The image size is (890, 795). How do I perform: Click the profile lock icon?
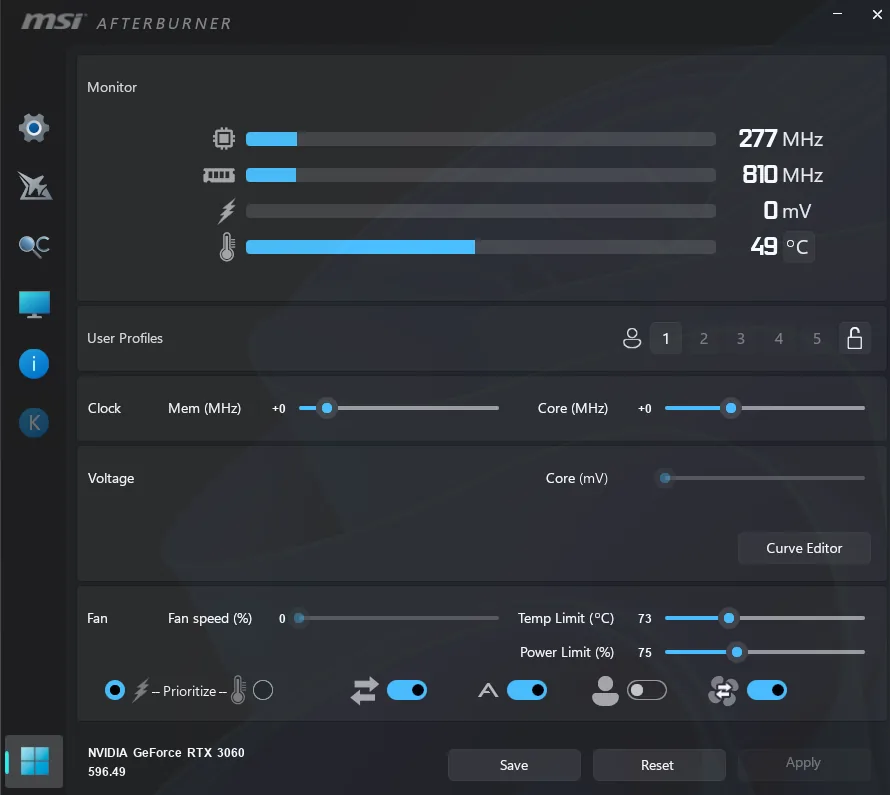pos(855,338)
